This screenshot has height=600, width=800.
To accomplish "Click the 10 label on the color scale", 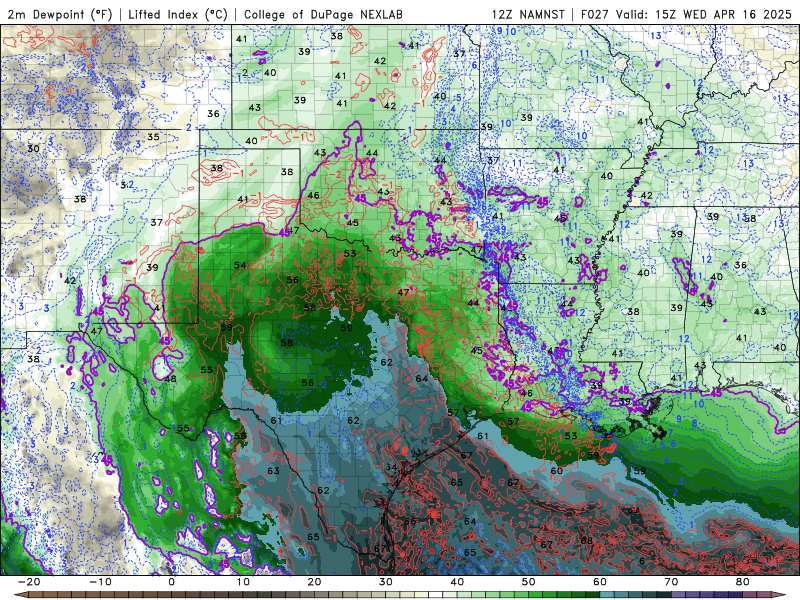I will [243, 582].
